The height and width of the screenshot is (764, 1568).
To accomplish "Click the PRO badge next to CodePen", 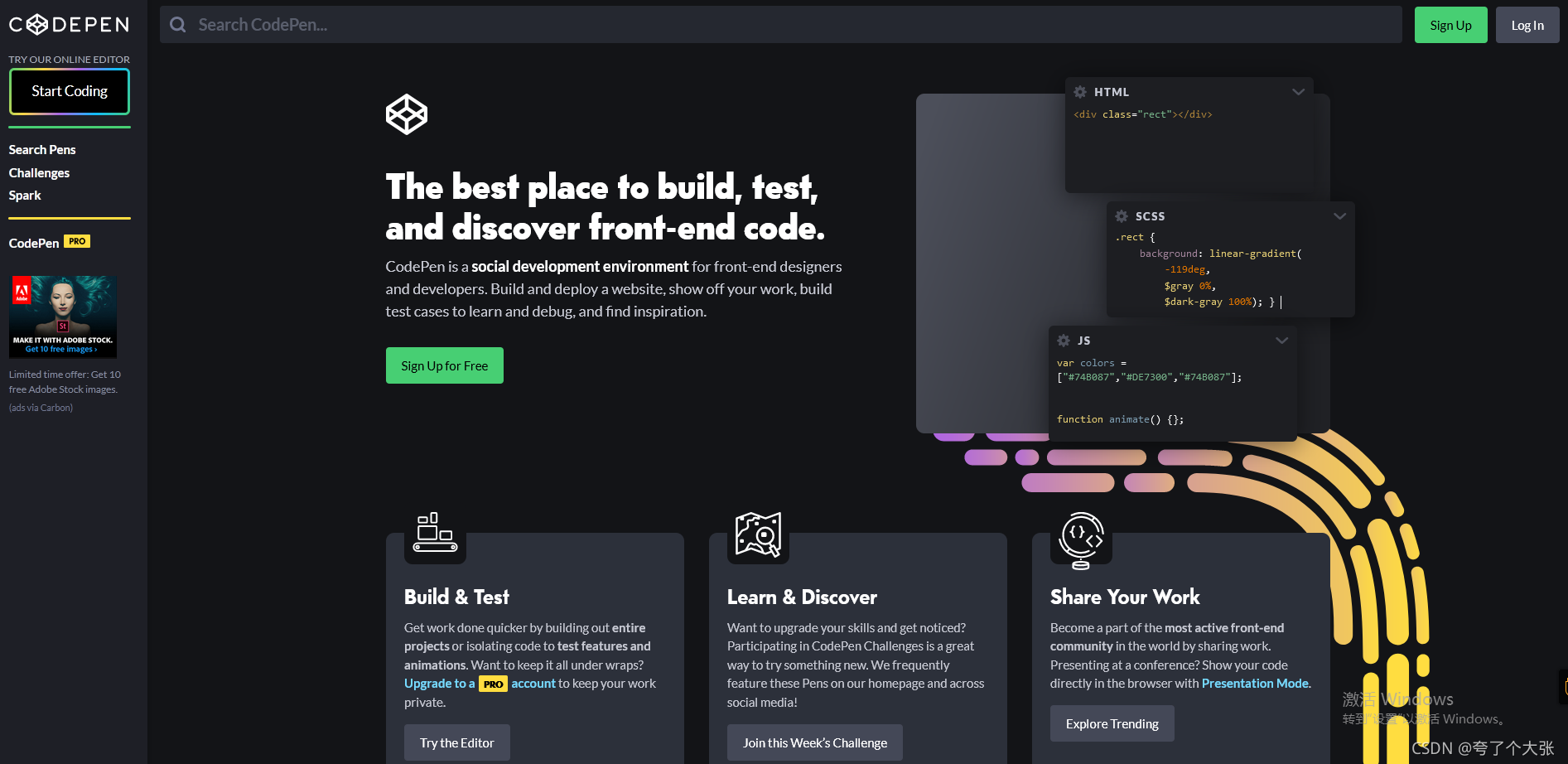I will (77, 241).
